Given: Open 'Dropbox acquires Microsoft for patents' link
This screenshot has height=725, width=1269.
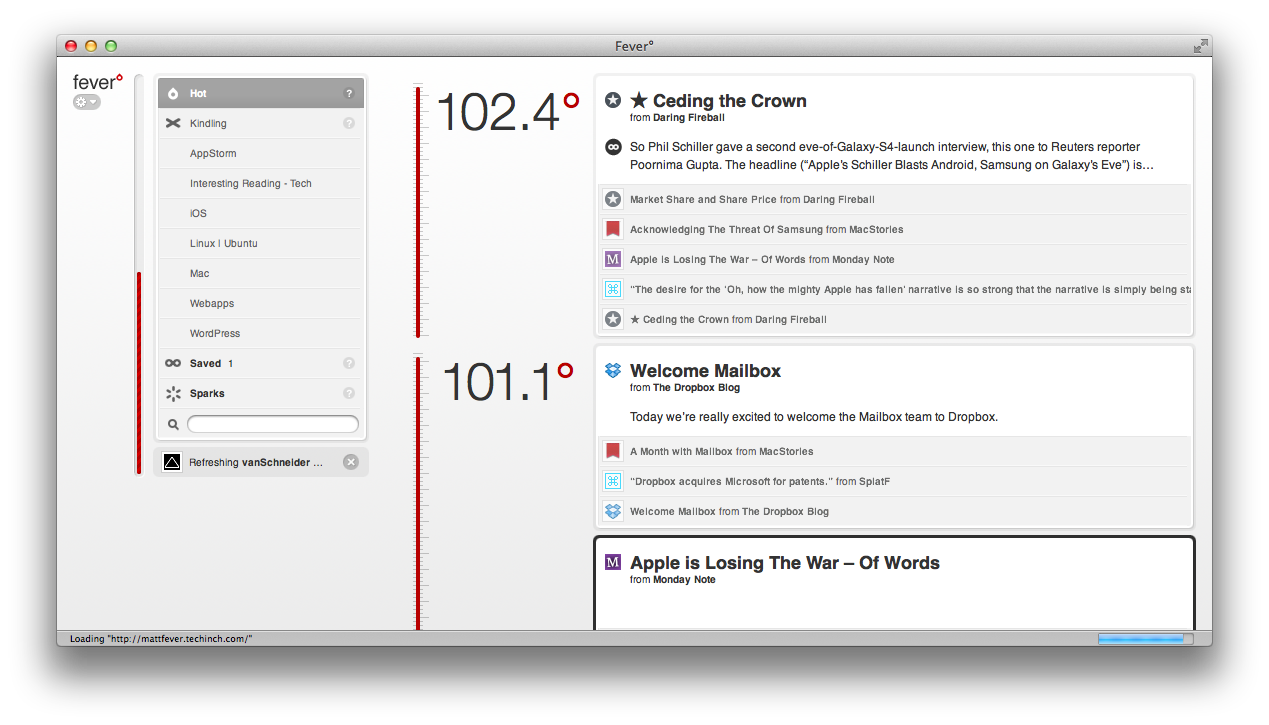Looking at the screenshot, I should (731, 481).
